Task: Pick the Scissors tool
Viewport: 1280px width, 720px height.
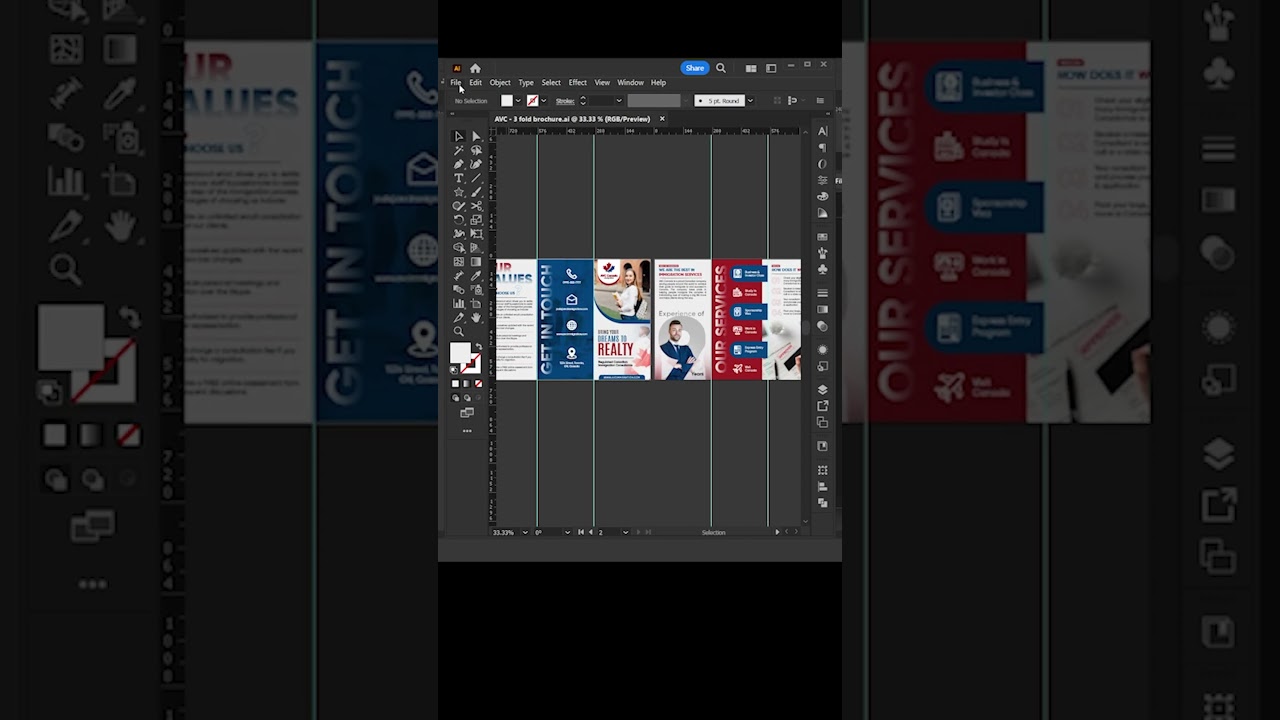Action: click(476, 205)
